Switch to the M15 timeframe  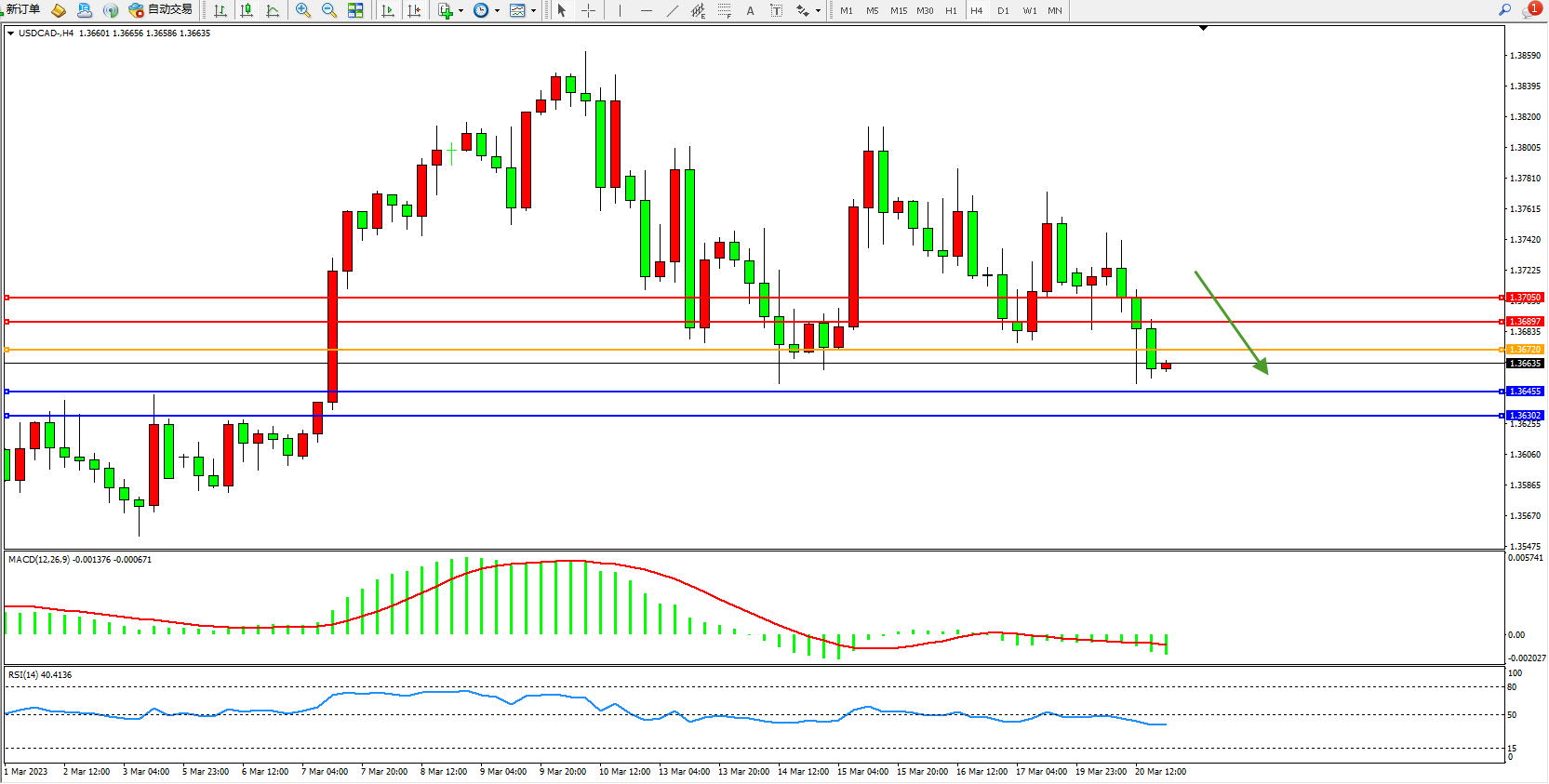click(x=898, y=11)
